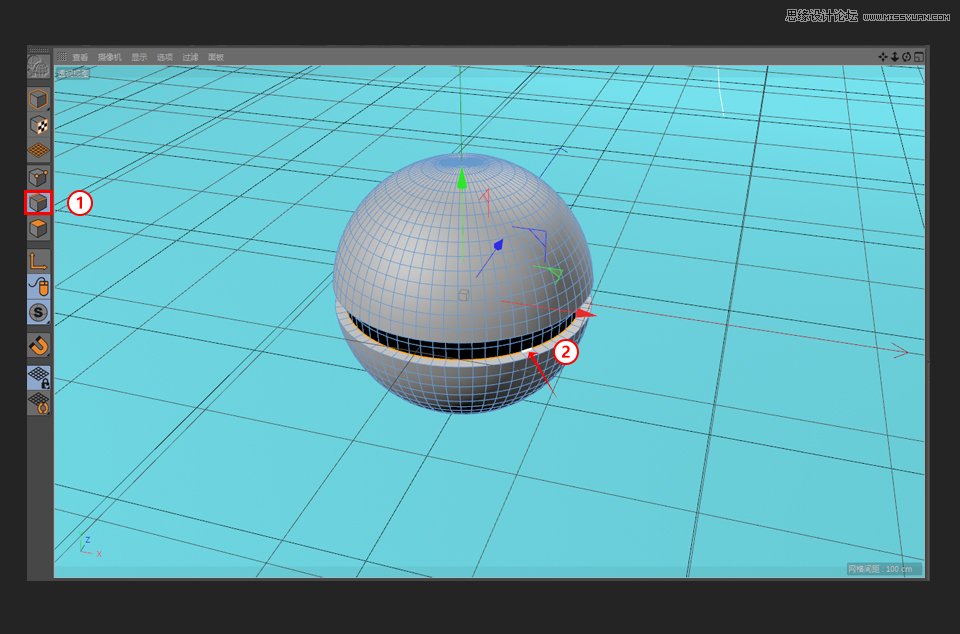The image size is (960, 634).
Task: Click the 面板 panel menu entry
Action: click(x=215, y=57)
